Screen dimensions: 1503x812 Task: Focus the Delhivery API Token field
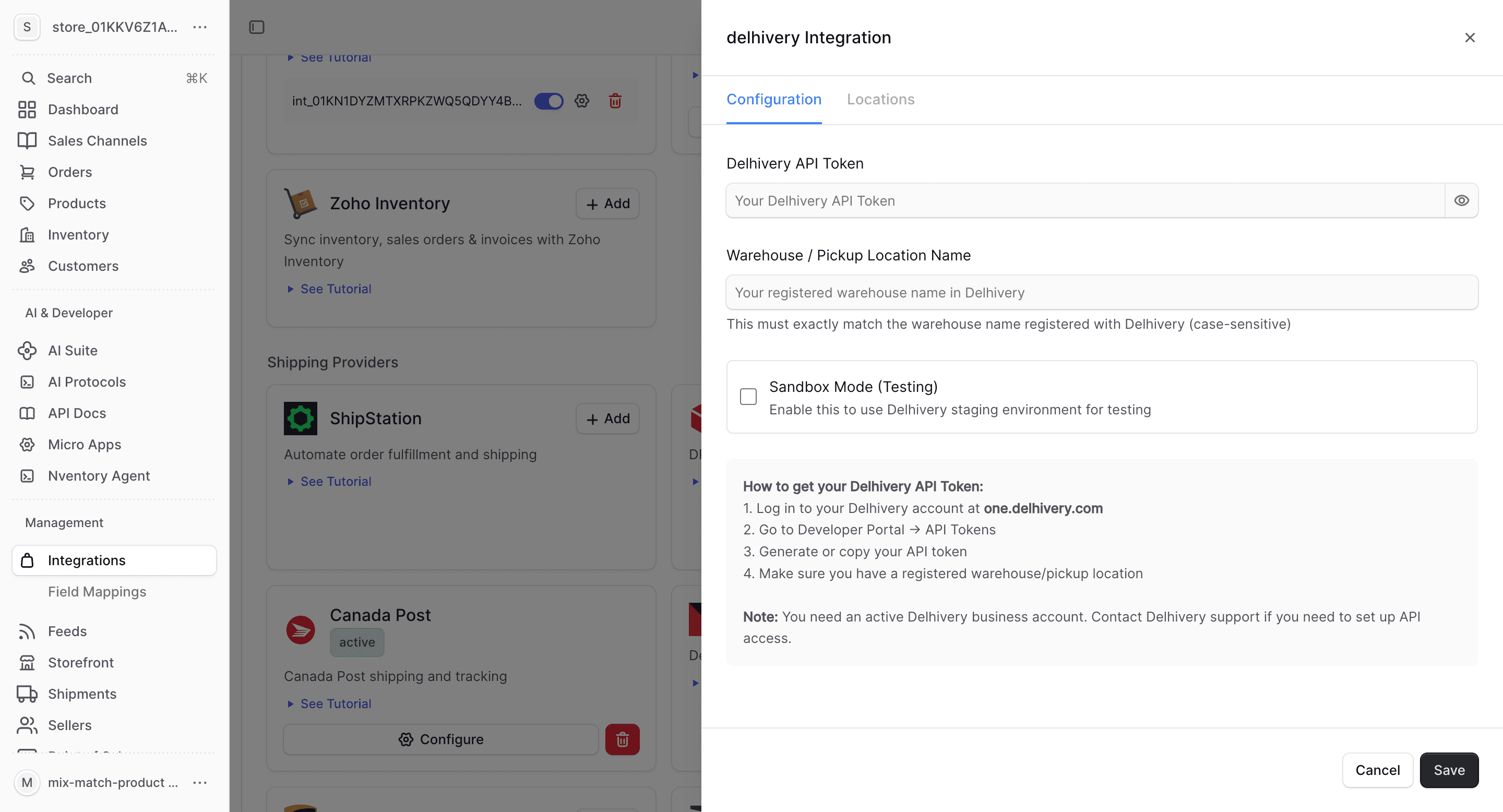1085,201
